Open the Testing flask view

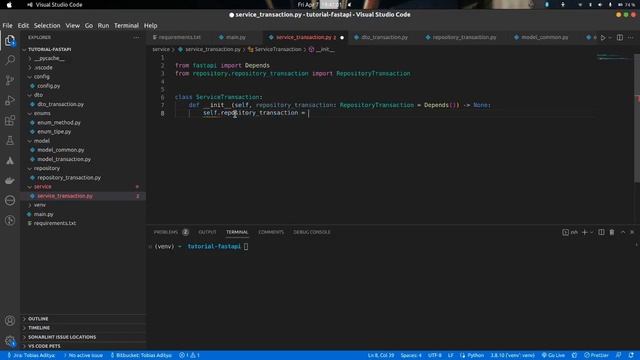click(10, 140)
